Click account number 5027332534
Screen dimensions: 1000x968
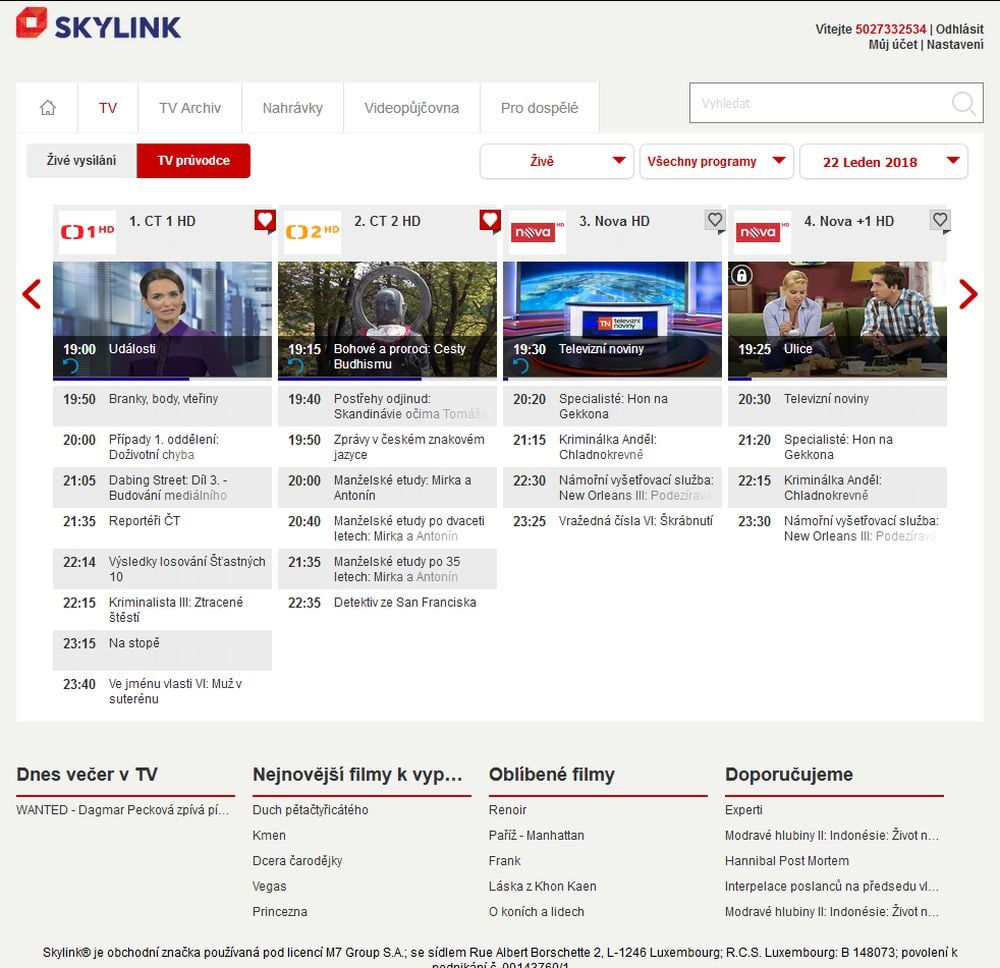tap(890, 29)
